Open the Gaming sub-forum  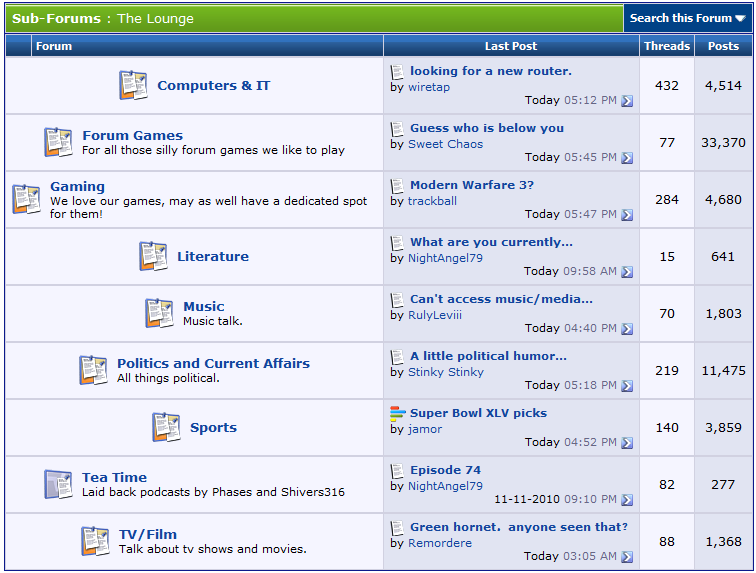click(77, 186)
